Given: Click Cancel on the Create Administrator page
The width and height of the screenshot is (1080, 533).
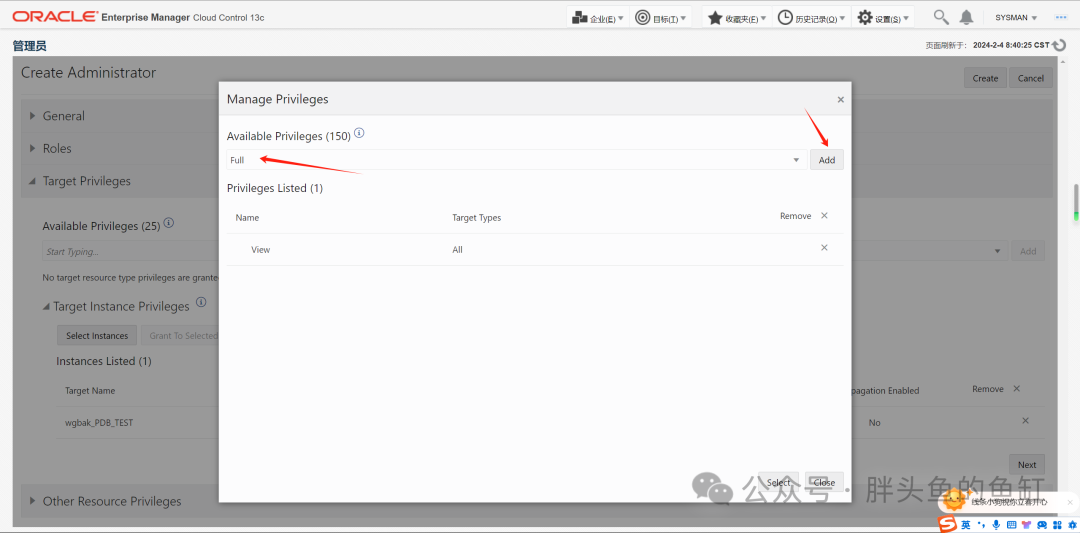Looking at the screenshot, I should pos(1030,78).
